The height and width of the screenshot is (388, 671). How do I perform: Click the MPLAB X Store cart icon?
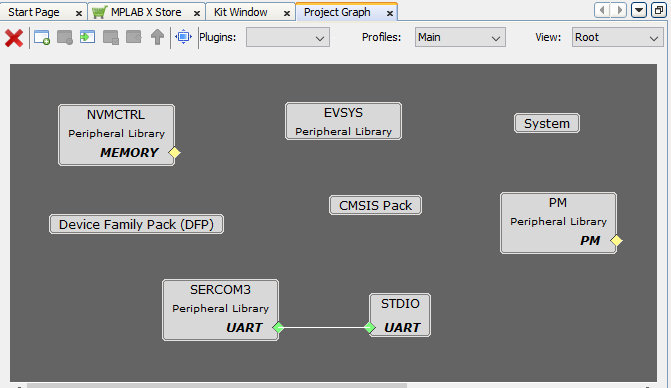pyautogui.click(x=99, y=12)
